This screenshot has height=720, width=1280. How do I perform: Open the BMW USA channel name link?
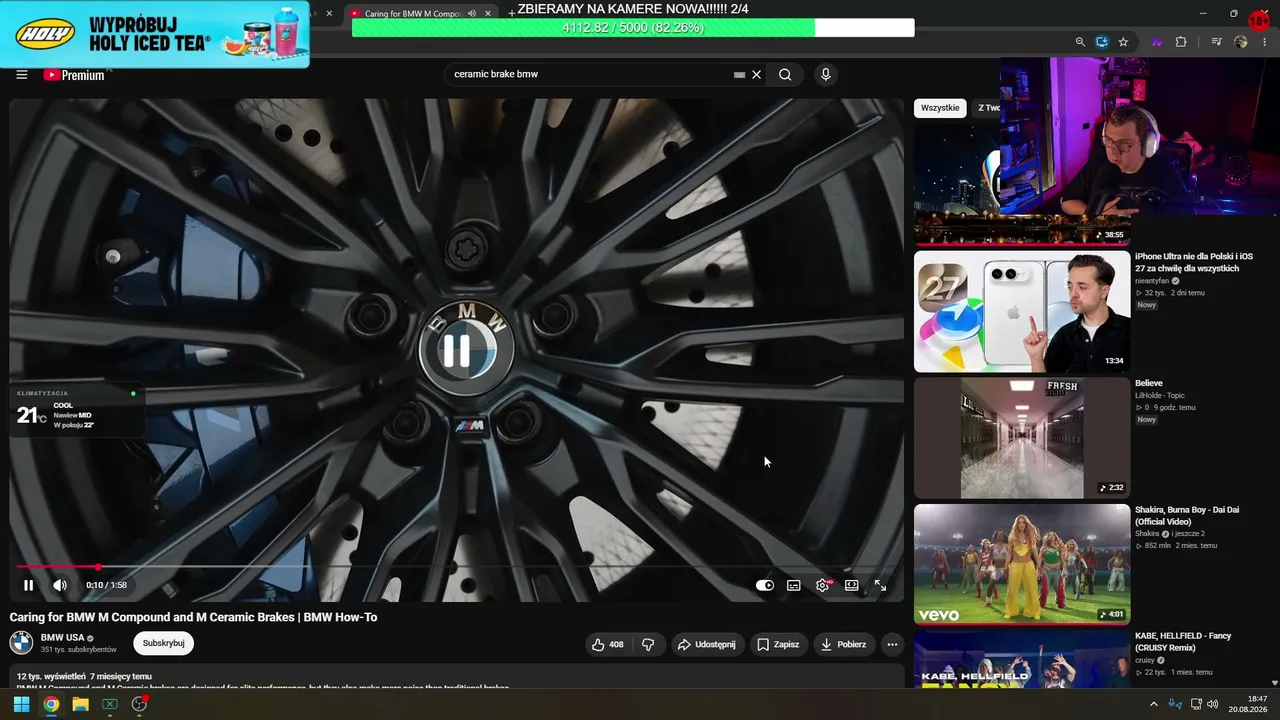[62, 638]
